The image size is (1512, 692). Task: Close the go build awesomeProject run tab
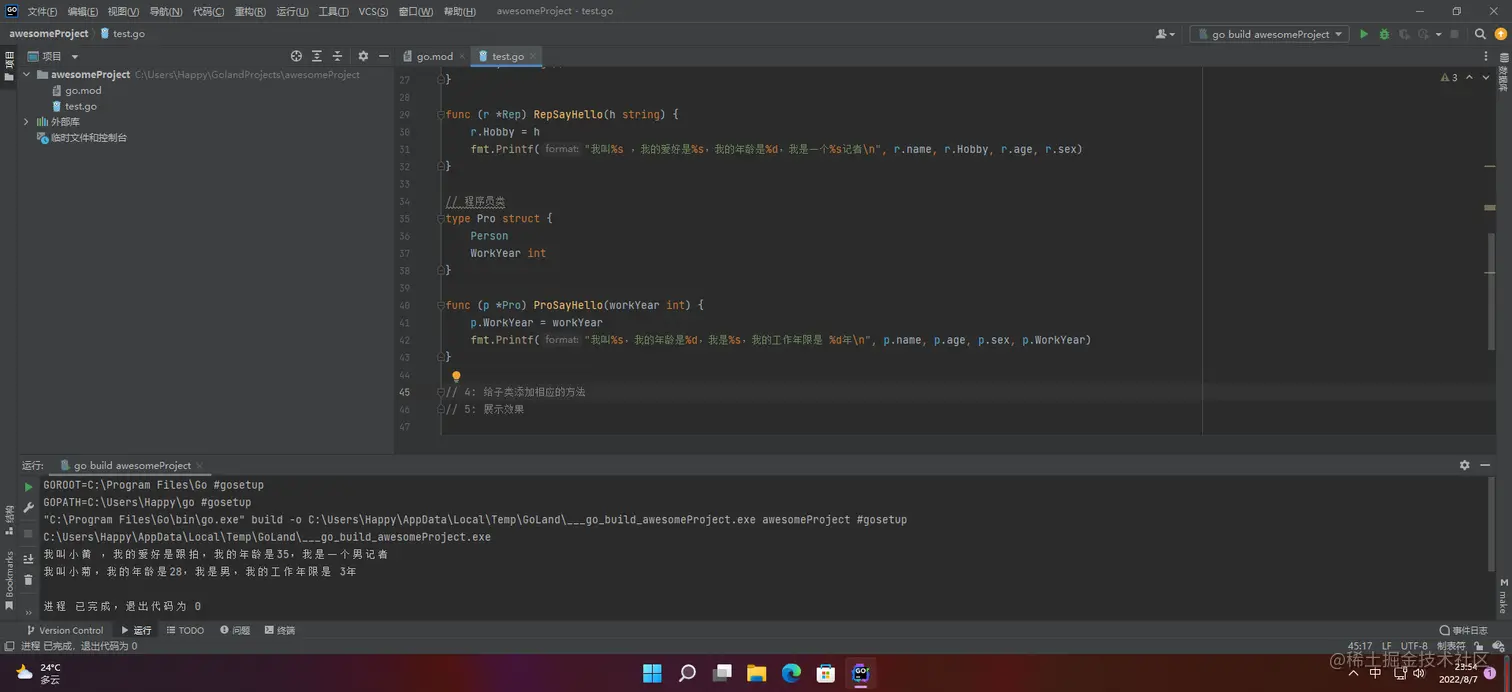(200, 465)
